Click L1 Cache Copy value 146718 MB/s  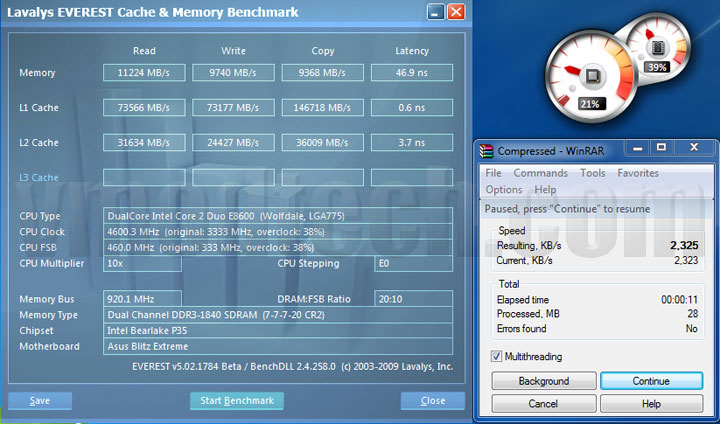pyautogui.click(x=322, y=107)
